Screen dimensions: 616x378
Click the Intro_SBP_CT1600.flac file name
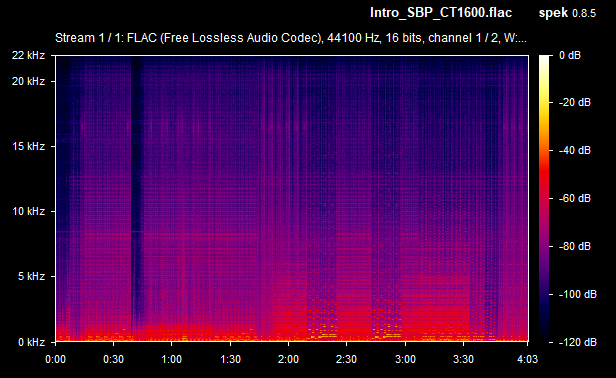[x=441, y=13]
